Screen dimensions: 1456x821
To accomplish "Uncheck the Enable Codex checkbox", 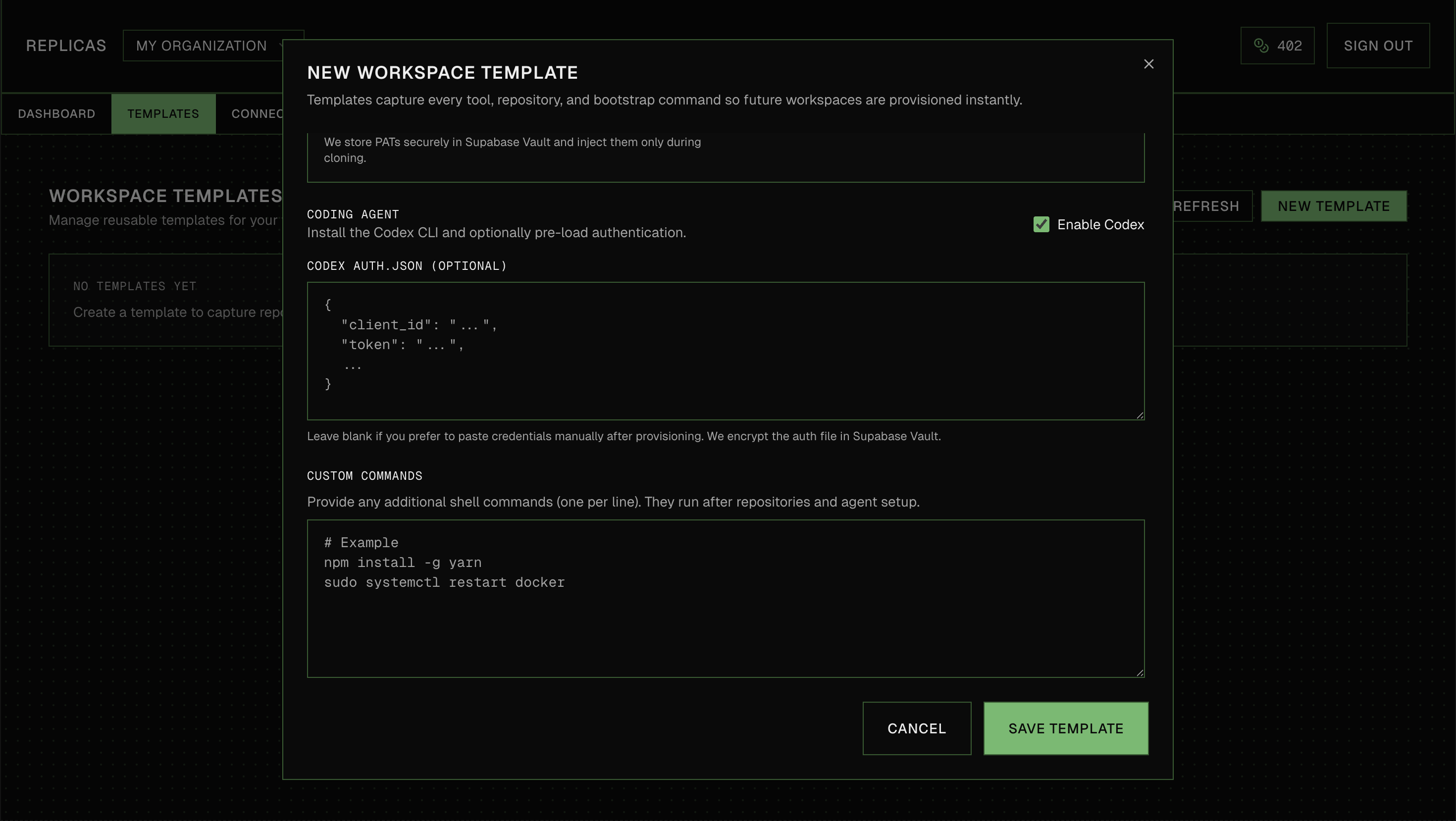I will pyautogui.click(x=1040, y=224).
